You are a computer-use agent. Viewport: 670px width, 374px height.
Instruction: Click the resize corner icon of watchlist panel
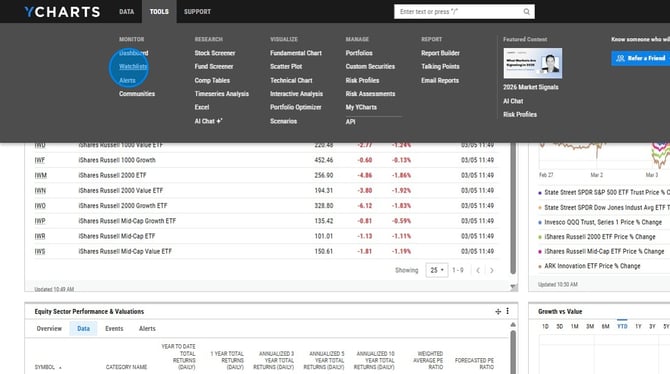tap(514, 288)
